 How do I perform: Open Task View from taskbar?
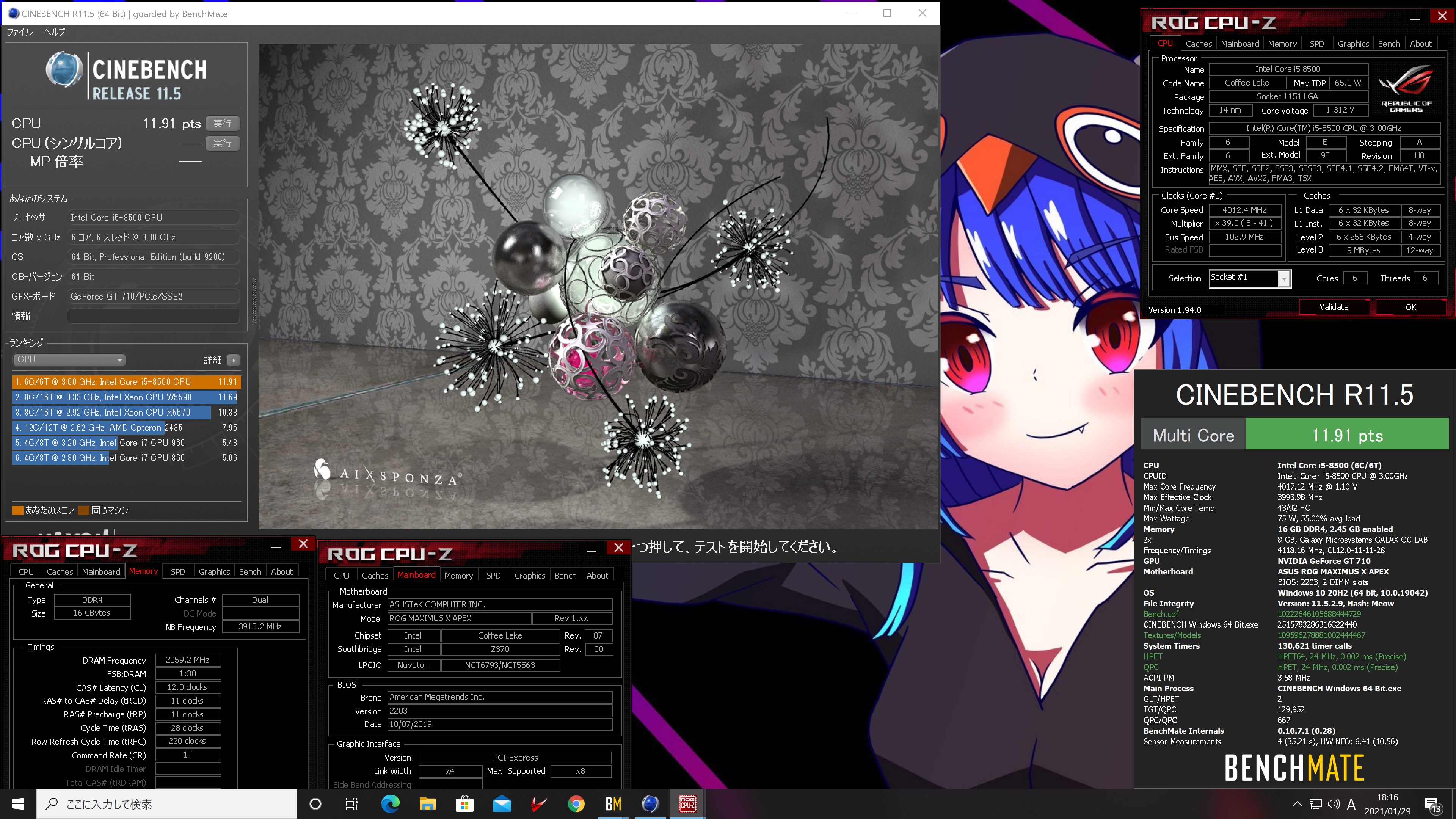[351, 804]
